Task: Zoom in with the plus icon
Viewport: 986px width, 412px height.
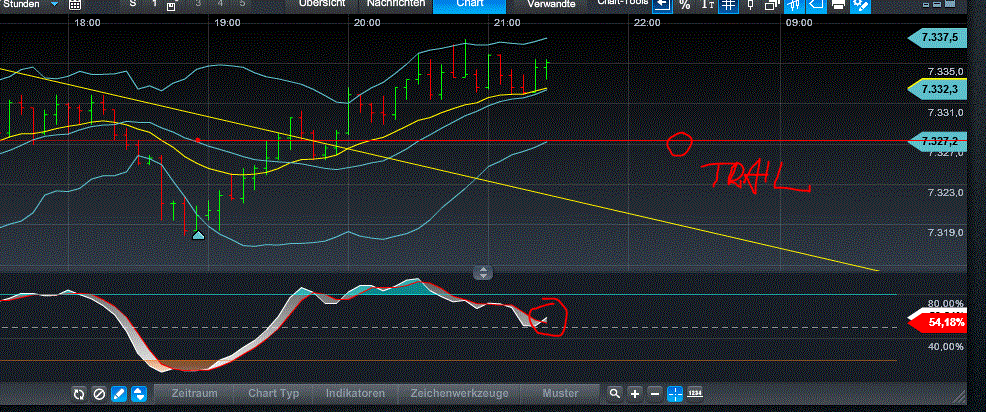Action: pos(635,394)
